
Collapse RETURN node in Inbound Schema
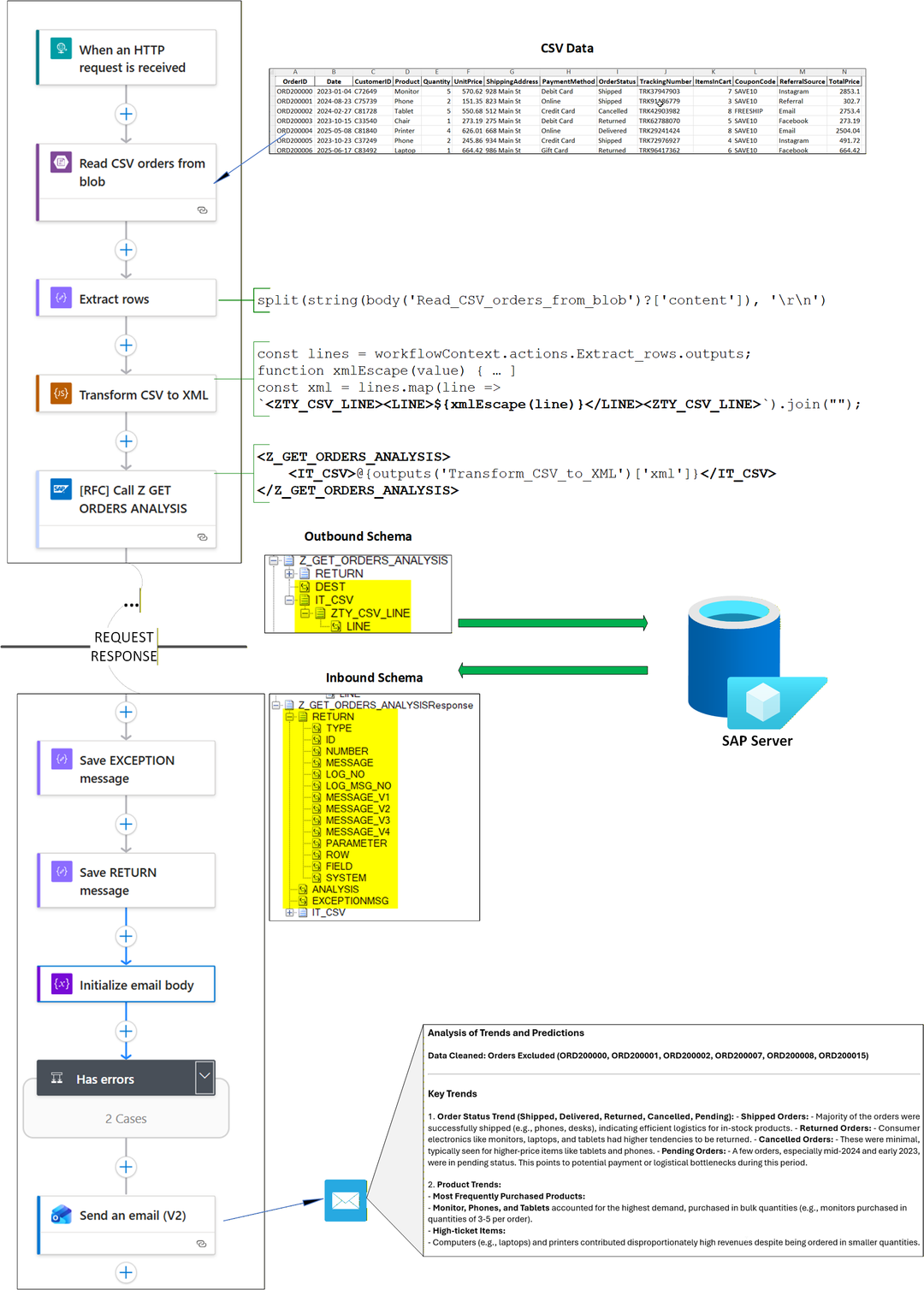tap(289, 717)
